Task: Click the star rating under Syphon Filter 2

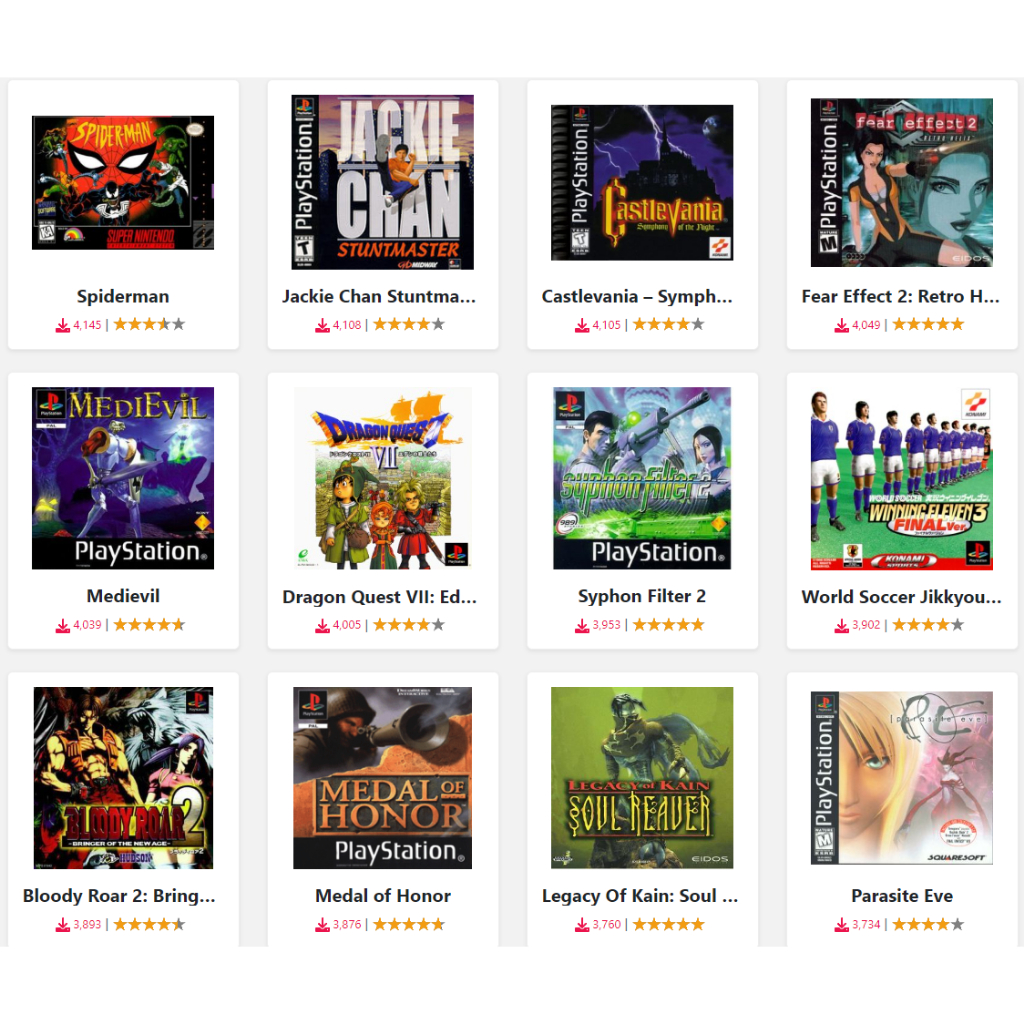Action: (x=668, y=625)
